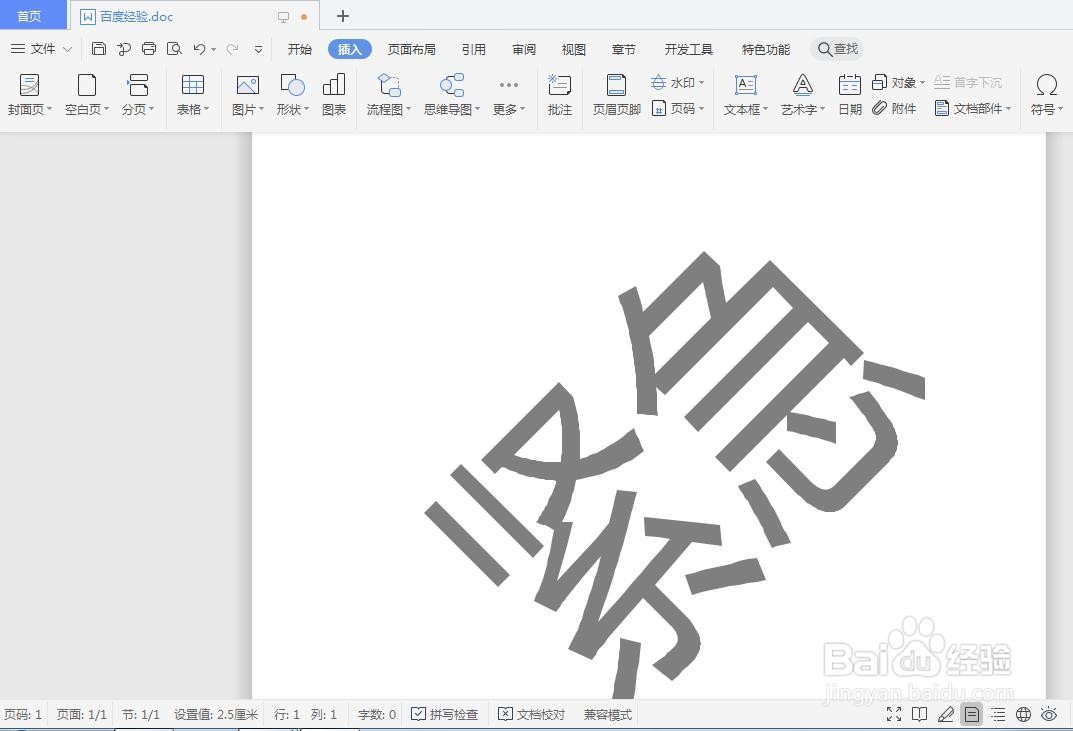Insert symbol (符号) omega icon
Viewport: 1073px width, 731px height.
1046,94
